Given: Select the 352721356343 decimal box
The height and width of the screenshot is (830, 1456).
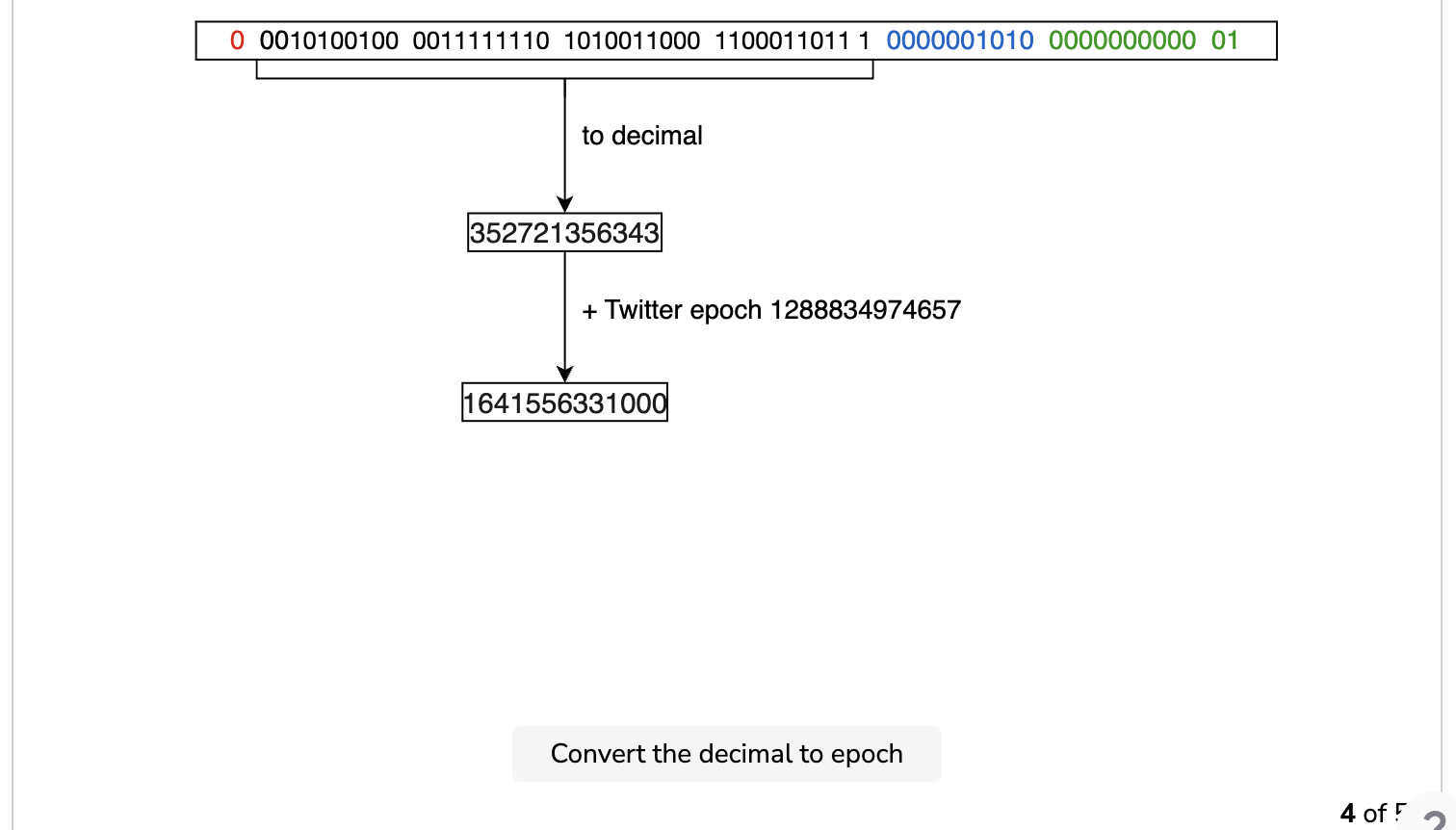Looking at the screenshot, I should pyautogui.click(x=564, y=232).
